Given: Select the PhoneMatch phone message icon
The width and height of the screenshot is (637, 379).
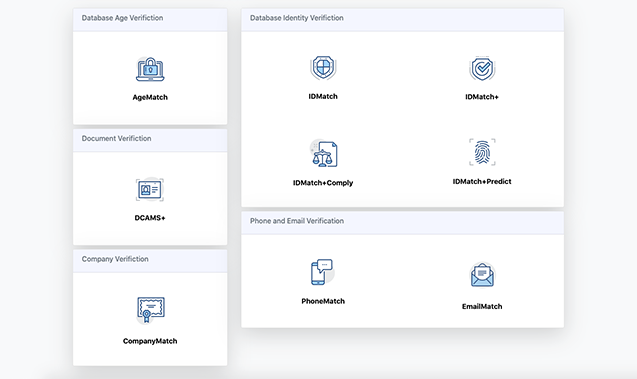Looking at the screenshot, I should 323,272.
